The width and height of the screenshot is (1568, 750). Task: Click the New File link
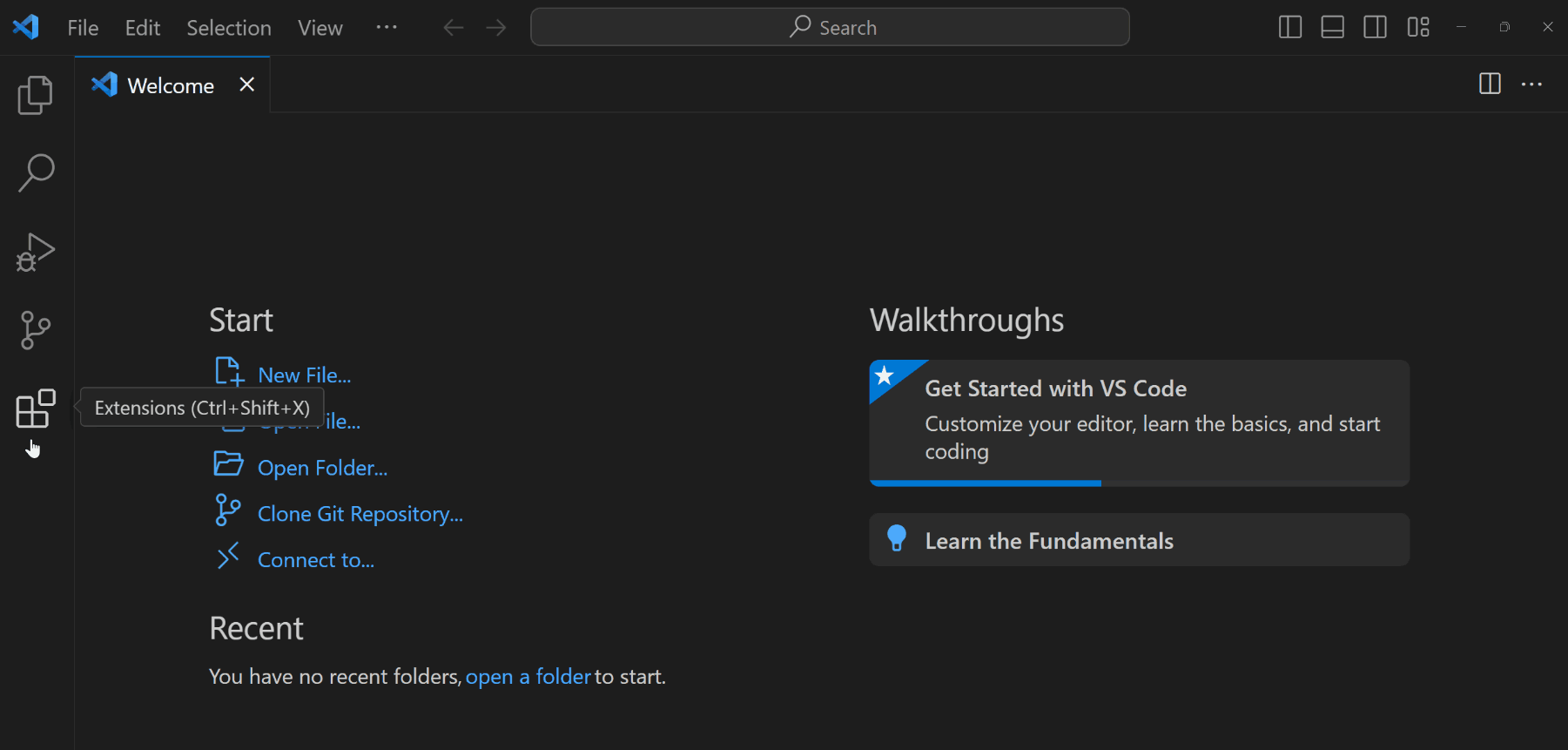coord(304,375)
